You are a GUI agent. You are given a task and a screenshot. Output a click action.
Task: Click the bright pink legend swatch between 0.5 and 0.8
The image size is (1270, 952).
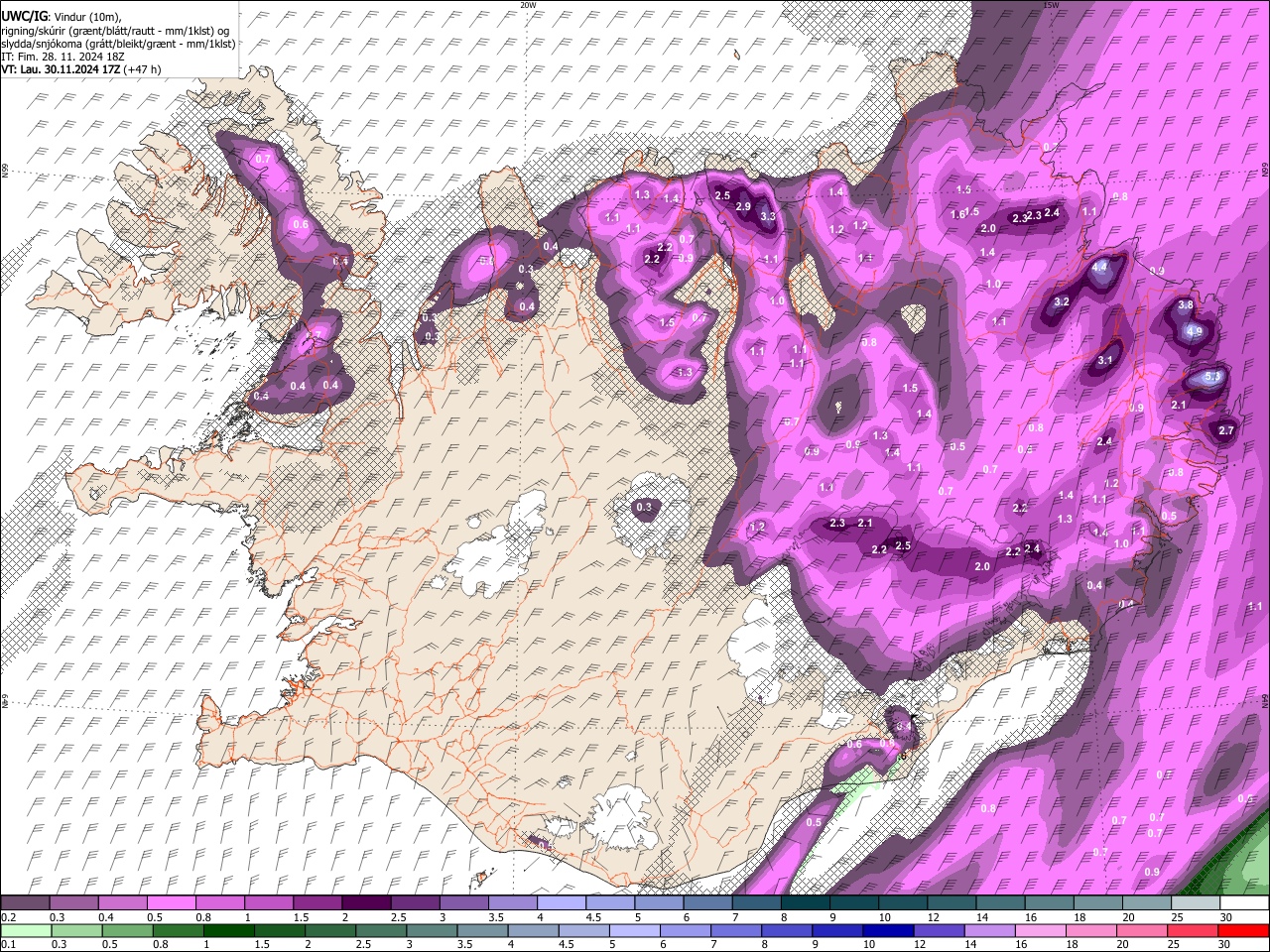pos(171,903)
